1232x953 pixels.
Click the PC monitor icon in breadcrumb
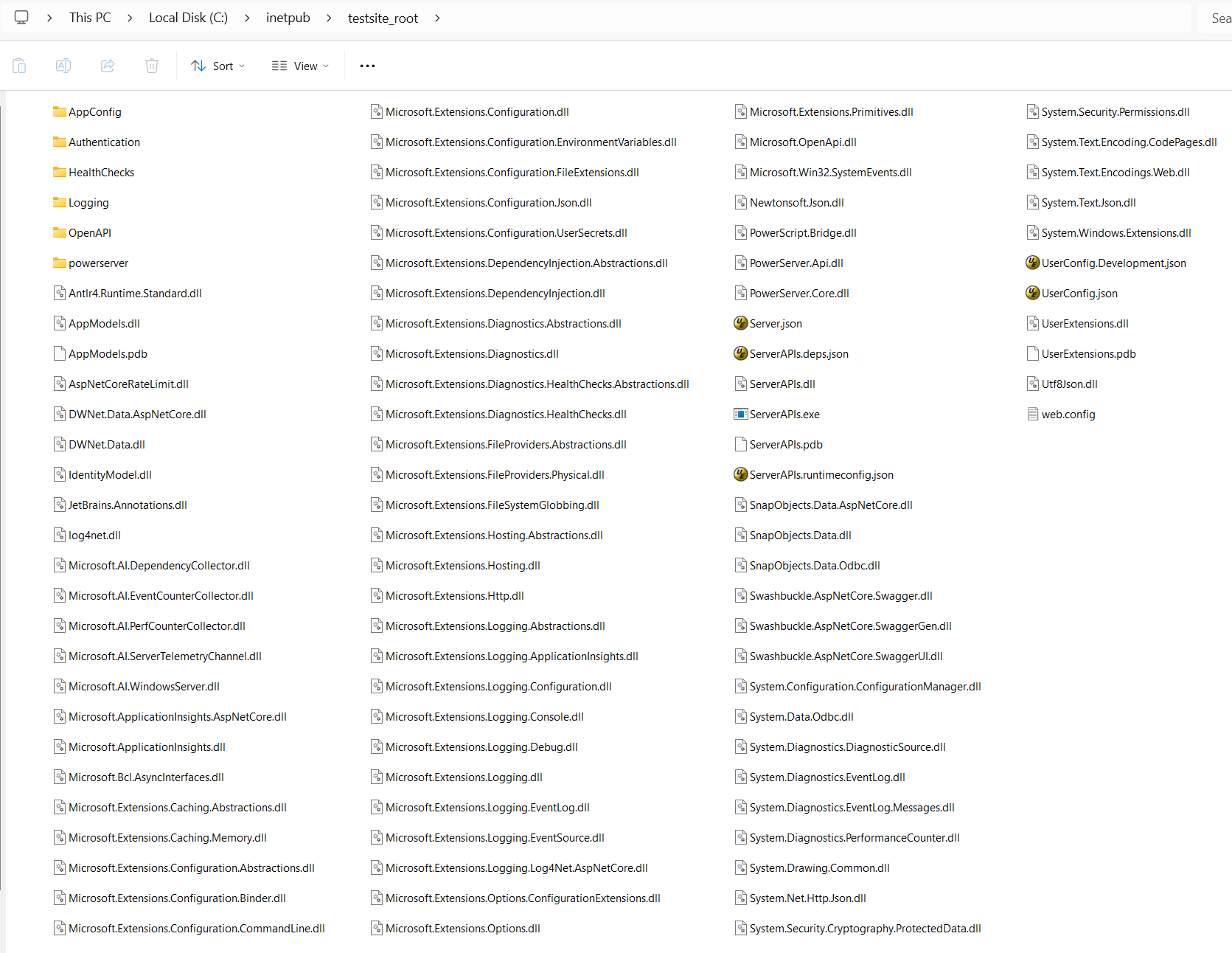point(21,18)
